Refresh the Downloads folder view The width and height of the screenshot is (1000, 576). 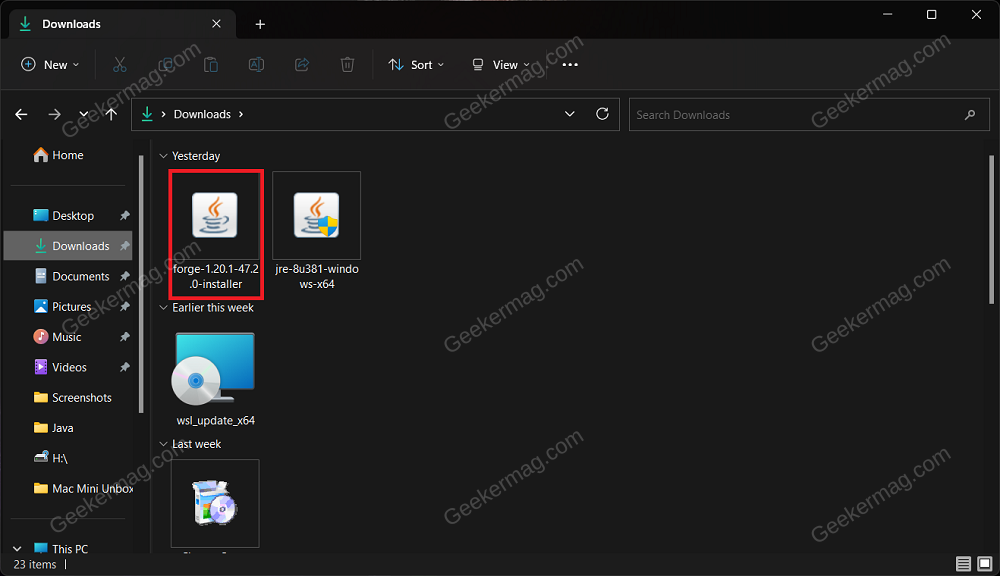coord(602,114)
